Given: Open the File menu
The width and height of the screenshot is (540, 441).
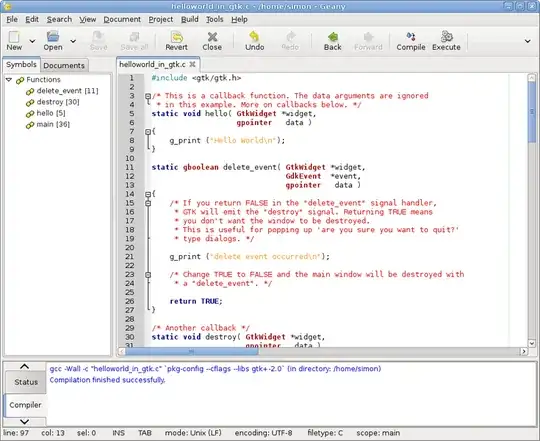Looking at the screenshot, I should (x=12, y=20).
